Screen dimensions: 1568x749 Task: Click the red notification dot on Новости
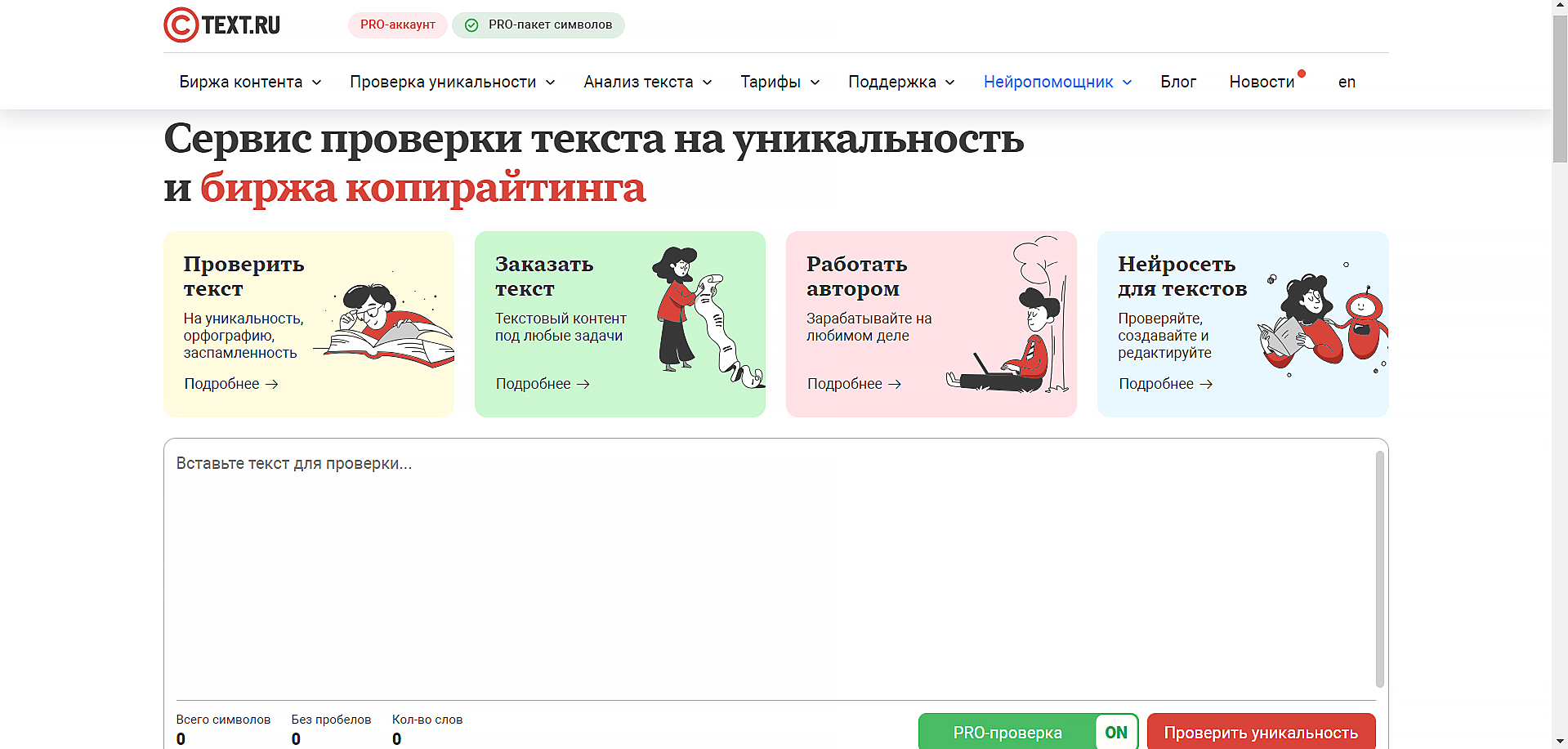coord(1301,73)
